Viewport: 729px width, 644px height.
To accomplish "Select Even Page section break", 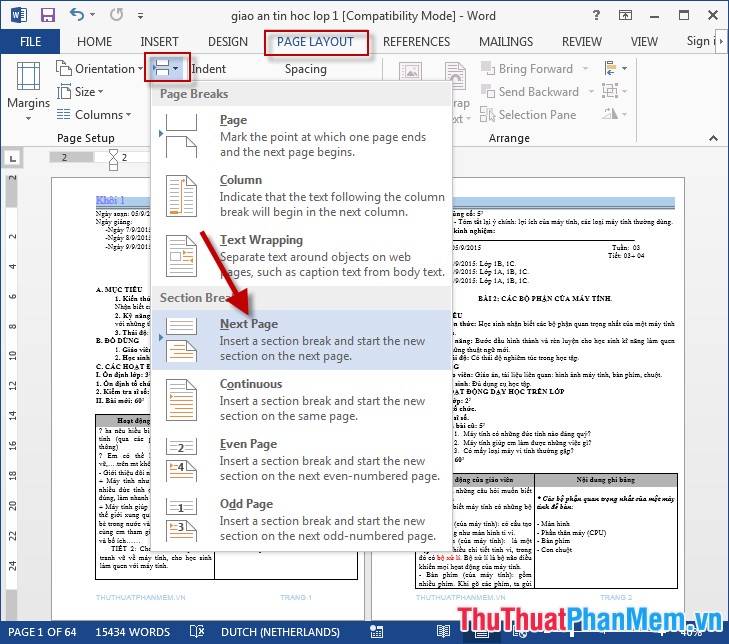I will pos(302,459).
